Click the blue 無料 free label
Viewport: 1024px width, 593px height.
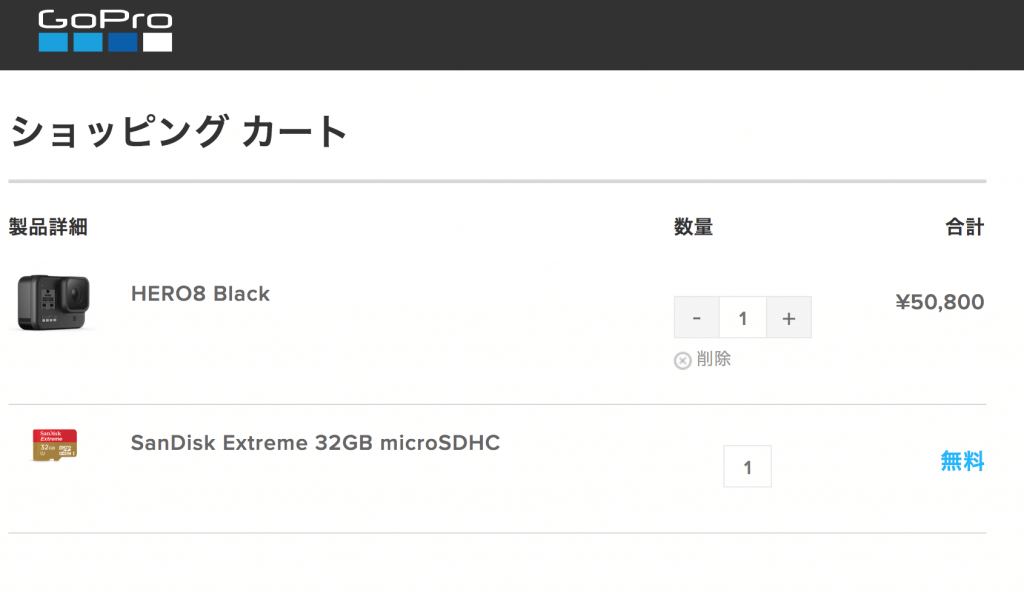click(963, 461)
